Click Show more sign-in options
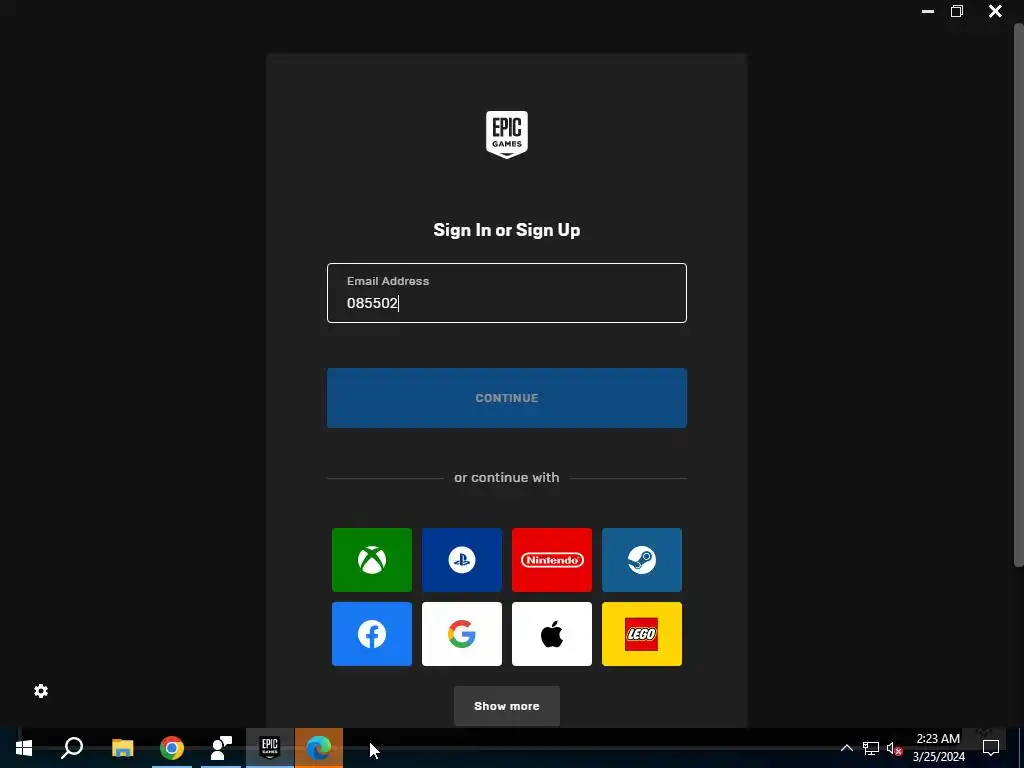This screenshot has height=768, width=1024. click(507, 706)
